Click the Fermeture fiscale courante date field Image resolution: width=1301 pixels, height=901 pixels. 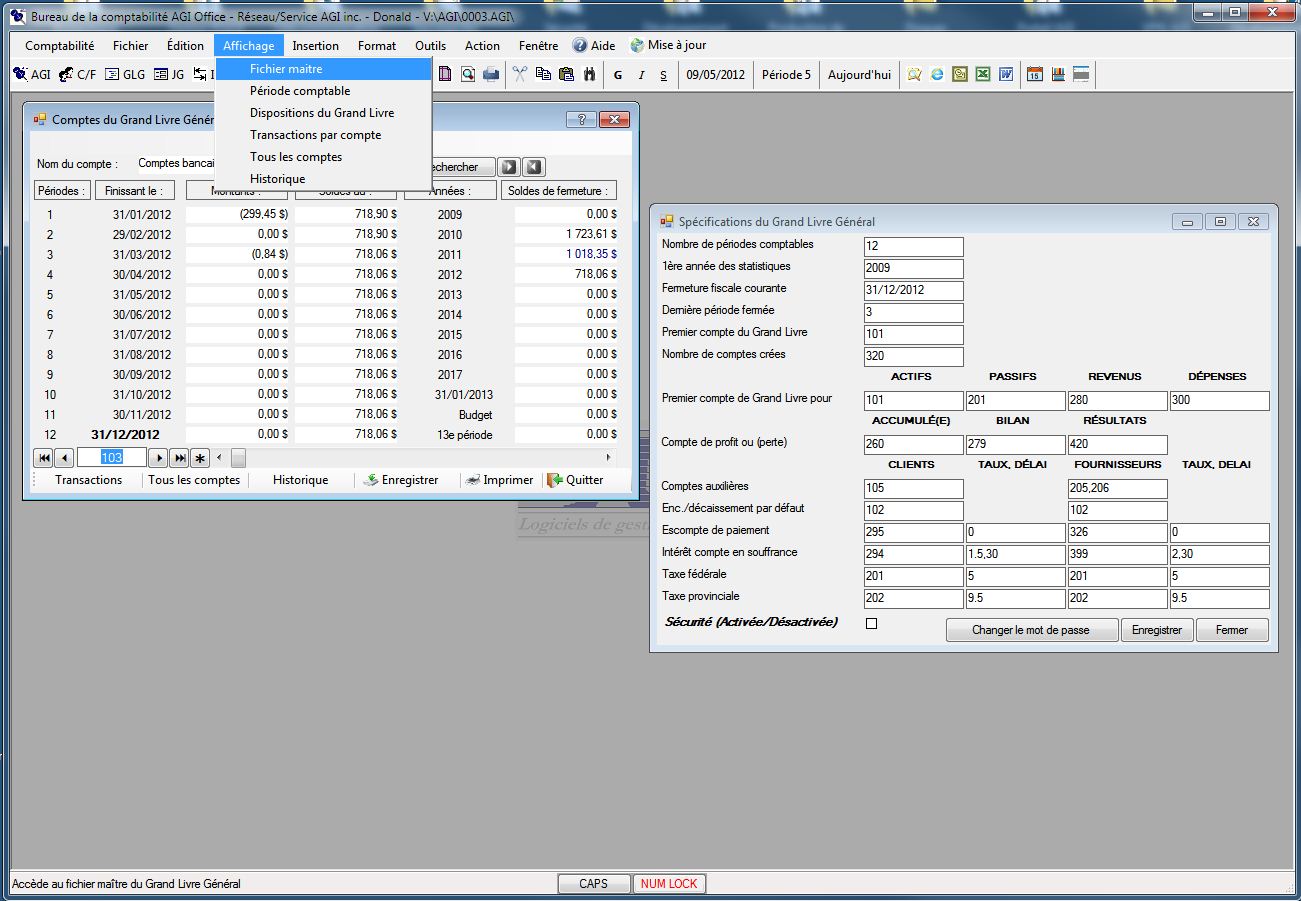coord(913,291)
